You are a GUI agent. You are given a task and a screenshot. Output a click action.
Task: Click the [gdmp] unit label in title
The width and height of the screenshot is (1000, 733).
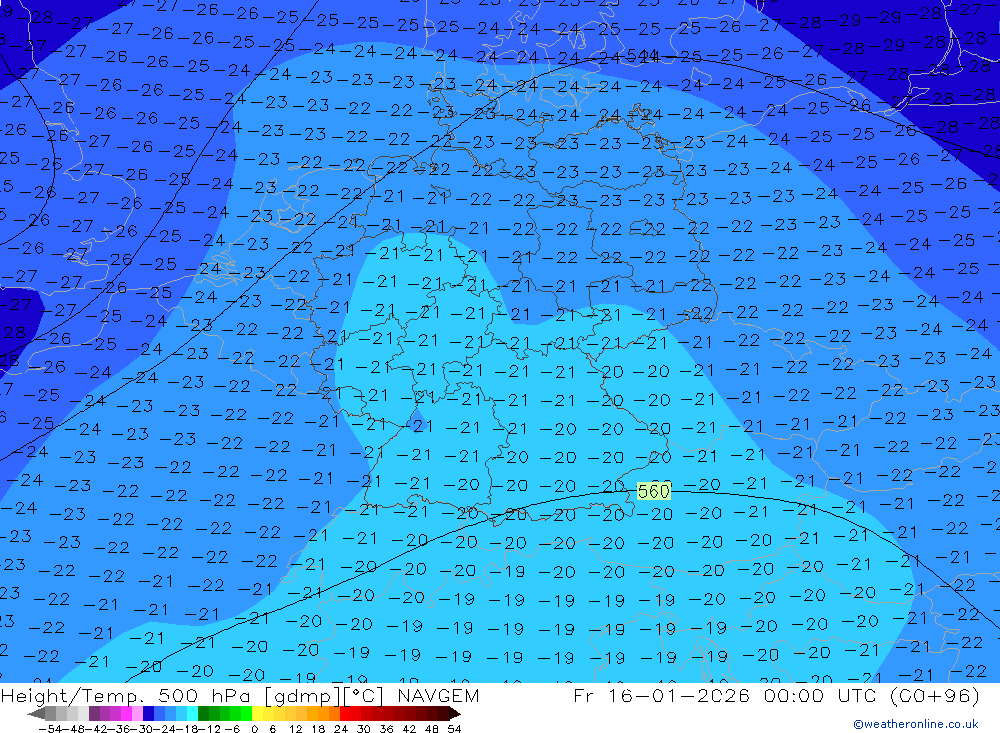pos(291,696)
